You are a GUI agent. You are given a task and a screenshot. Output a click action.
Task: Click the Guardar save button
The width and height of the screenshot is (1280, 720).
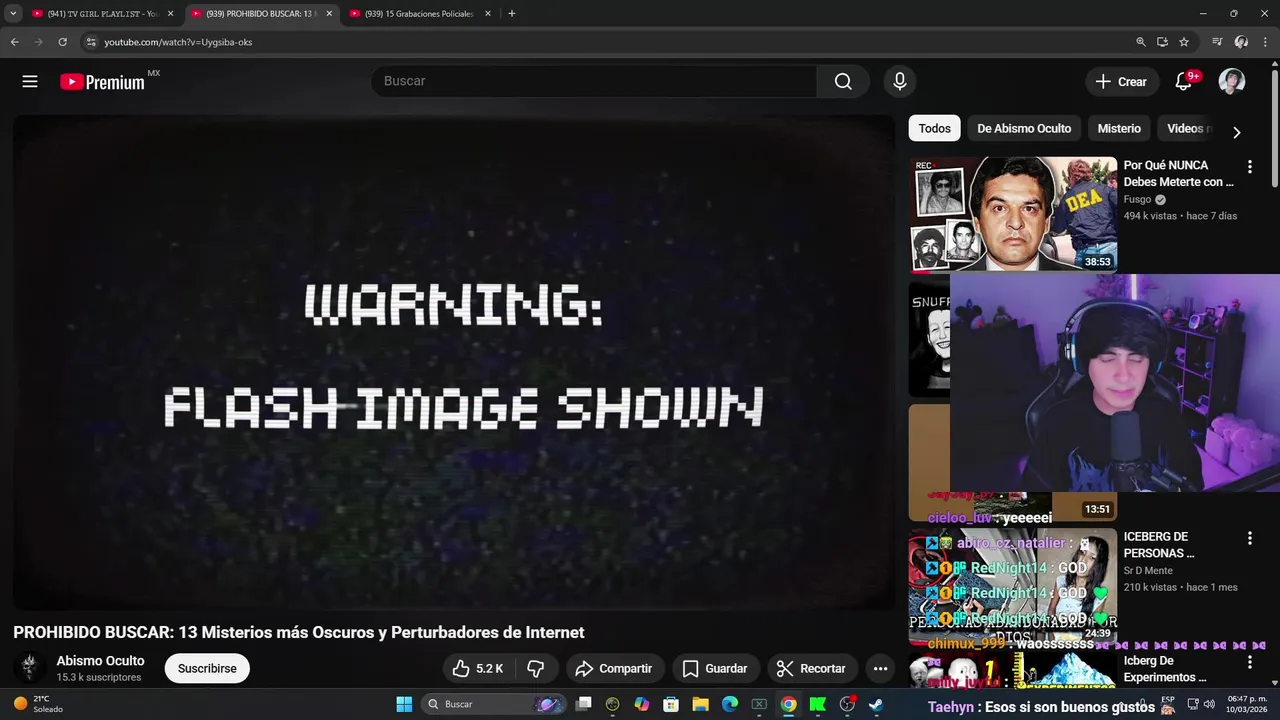(x=715, y=668)
